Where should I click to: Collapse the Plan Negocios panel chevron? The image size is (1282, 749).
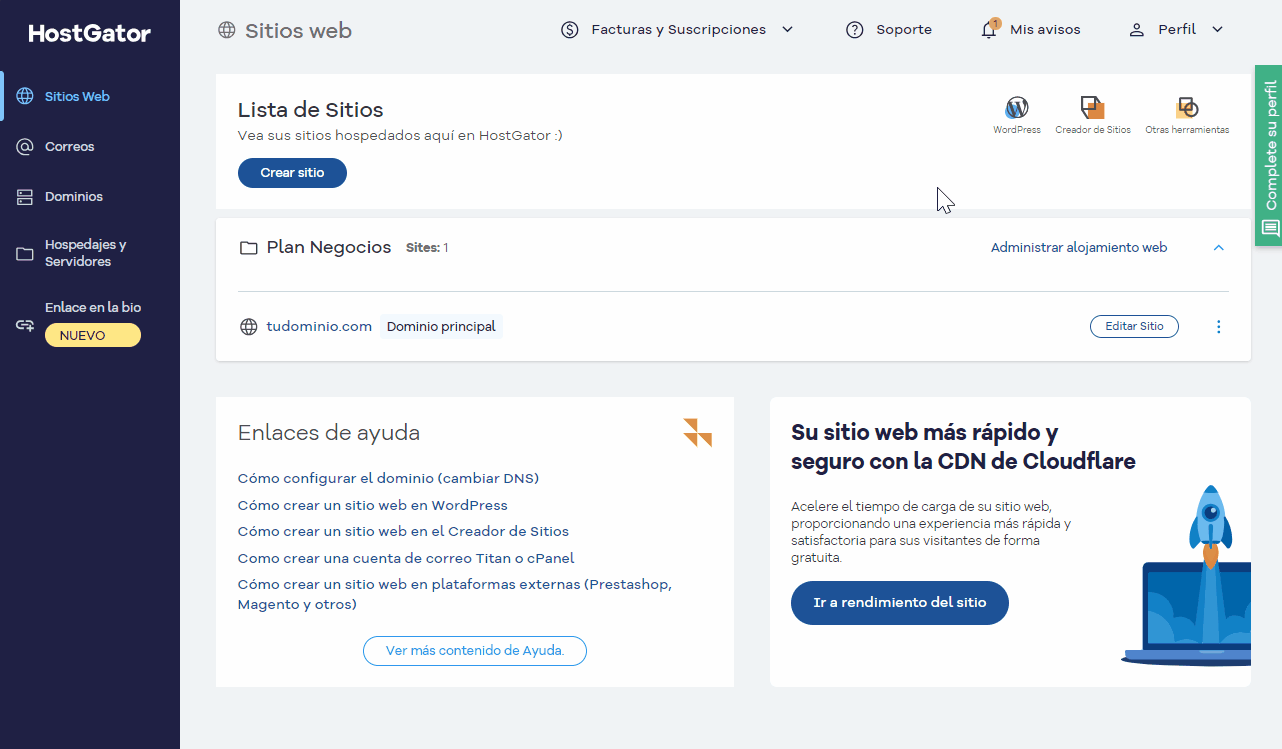click(1218, 247)
